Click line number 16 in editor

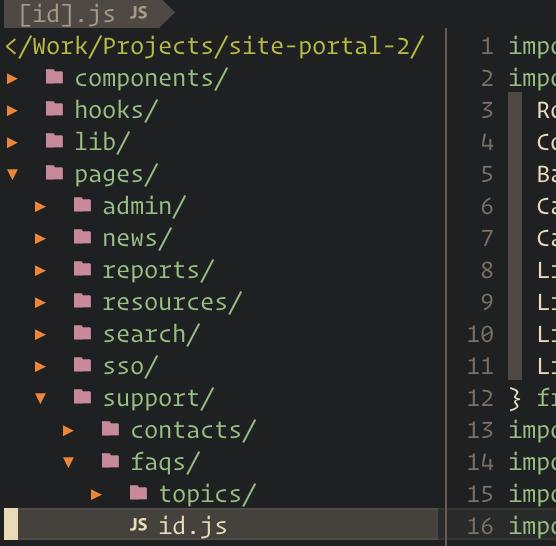[480, 526]
